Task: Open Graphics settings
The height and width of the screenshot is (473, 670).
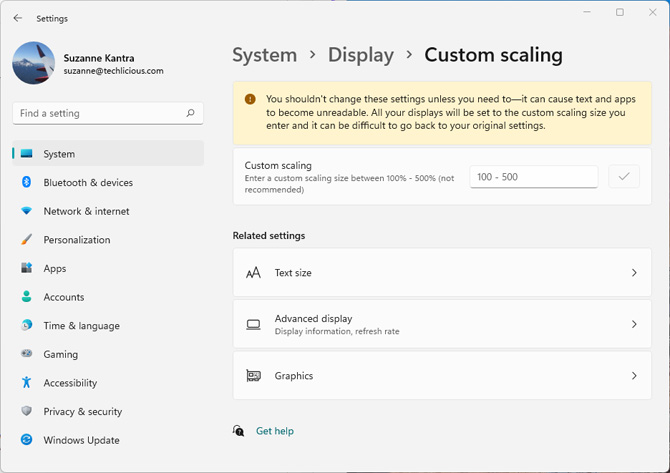Action: click(x=442, y=376)
